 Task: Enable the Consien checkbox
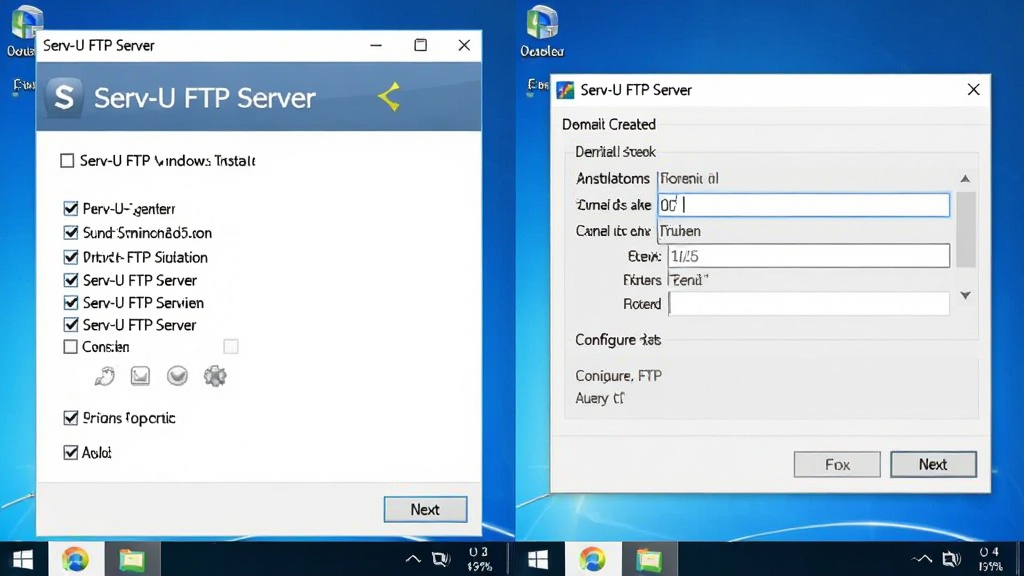coord(71,347)
